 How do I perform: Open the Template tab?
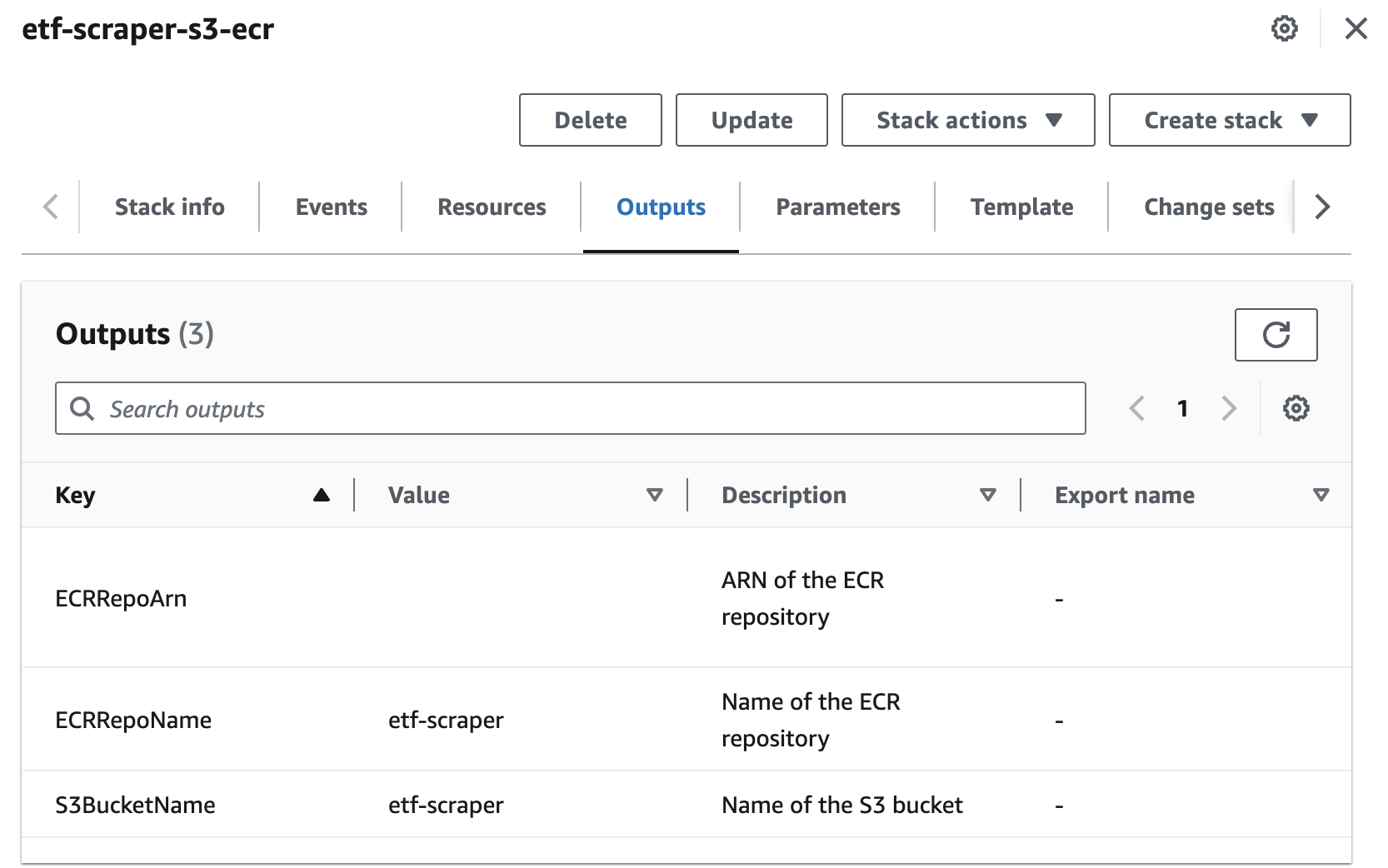coord(1021,207)
